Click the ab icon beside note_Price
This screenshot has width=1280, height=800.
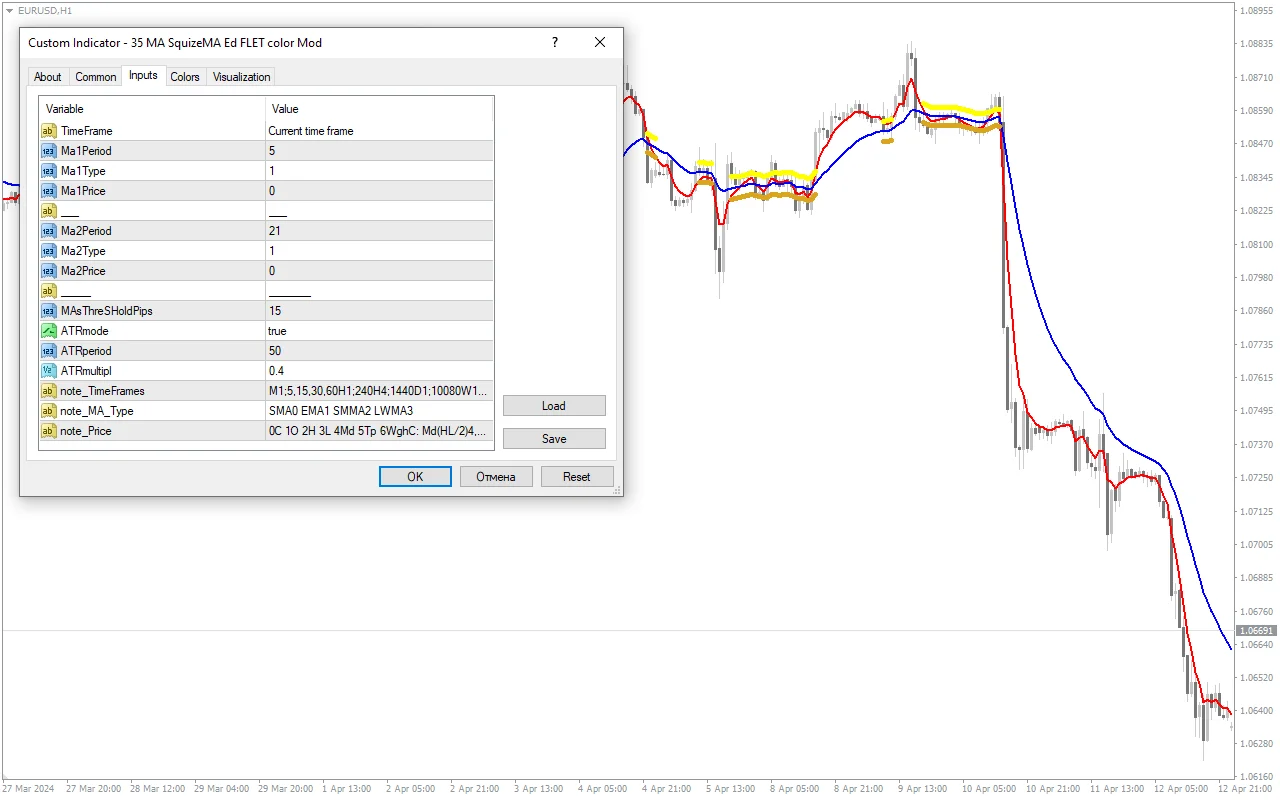pyautogui.click(x=48, y=430)
